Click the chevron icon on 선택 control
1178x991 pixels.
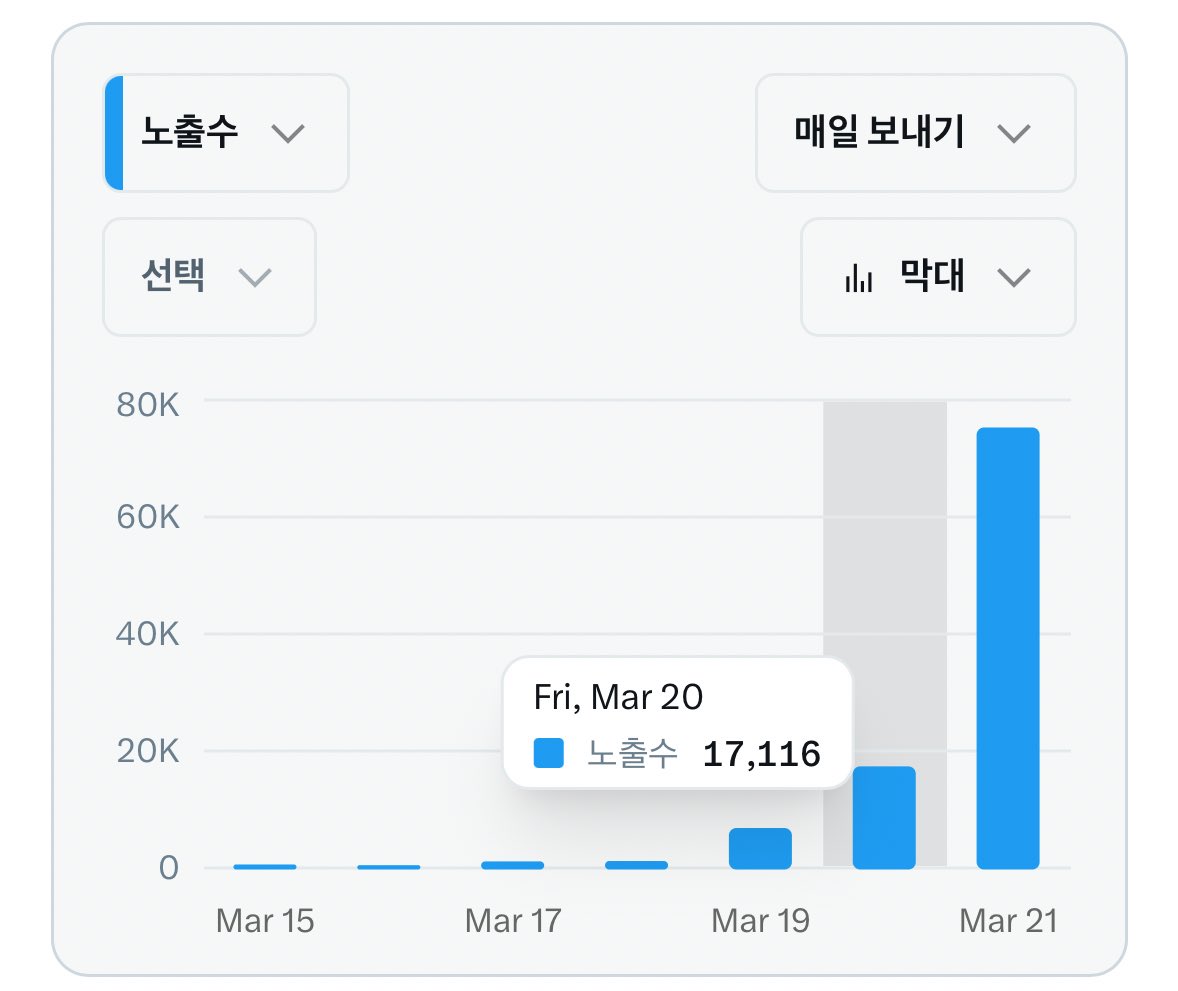258,277
